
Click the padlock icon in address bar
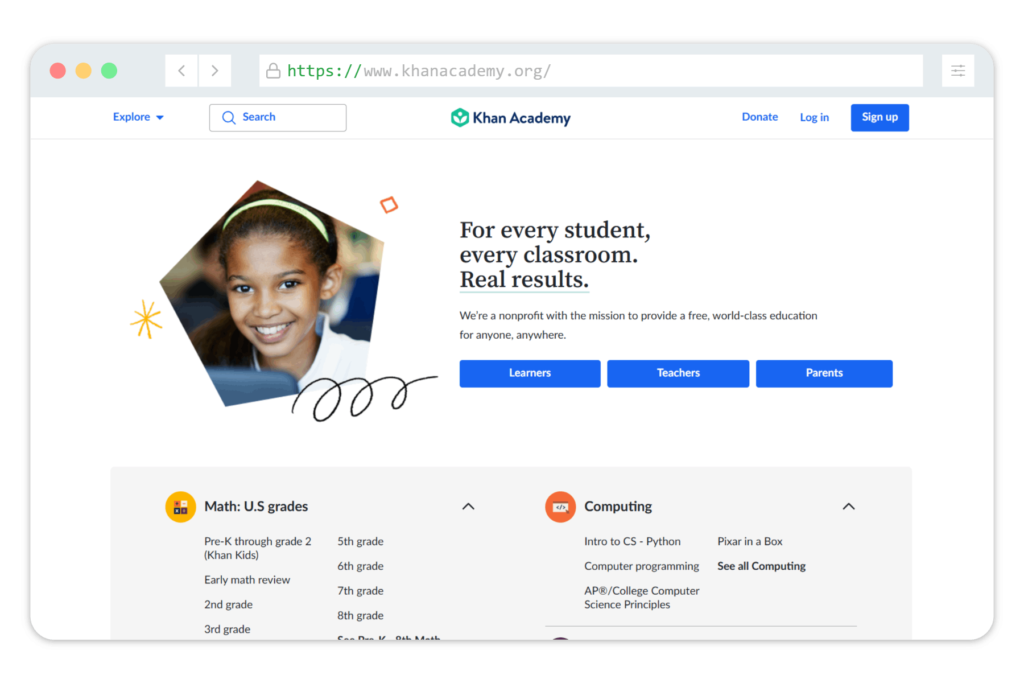[273, 71]
